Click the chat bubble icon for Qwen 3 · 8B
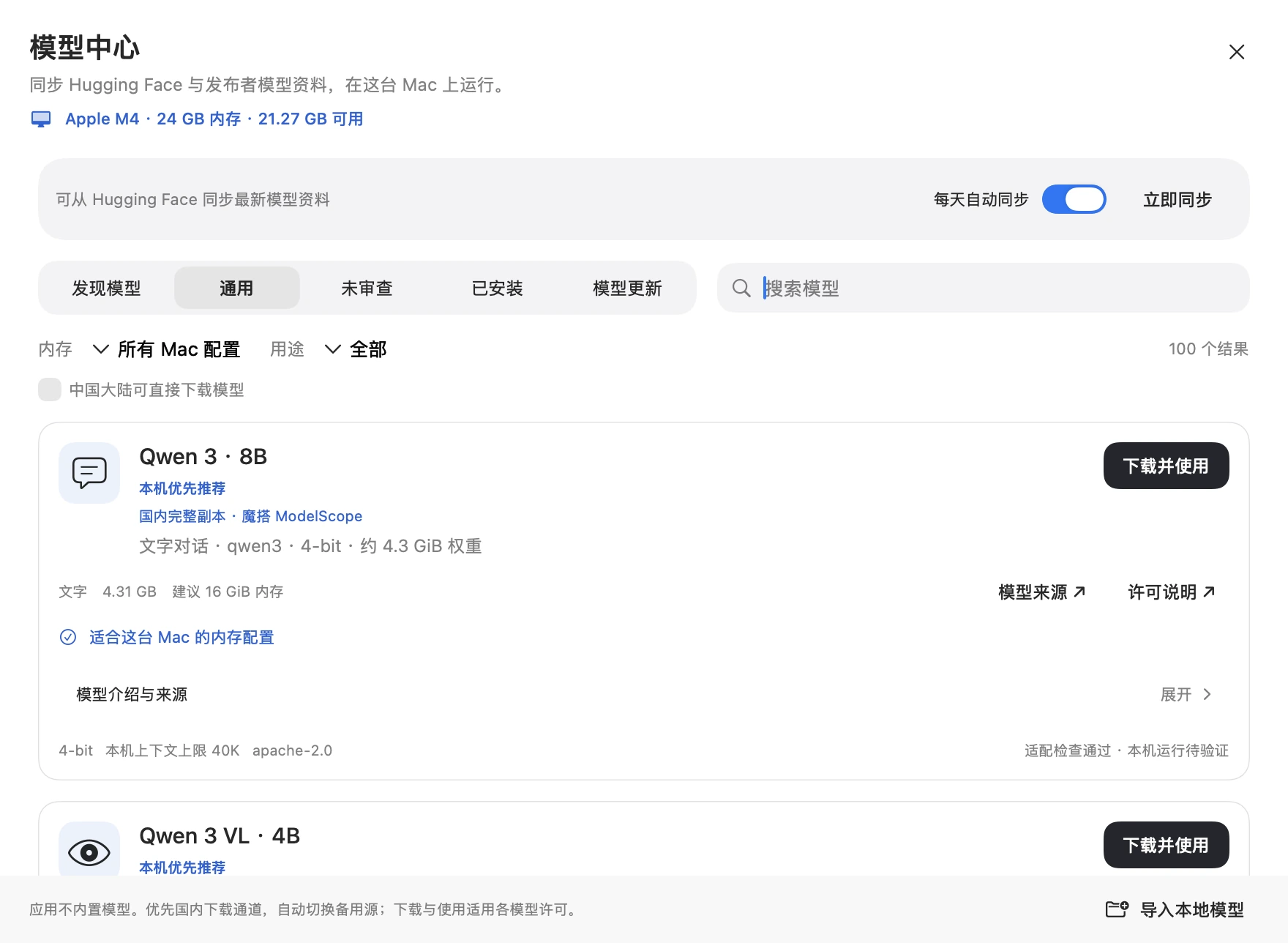 pos(89,473)
